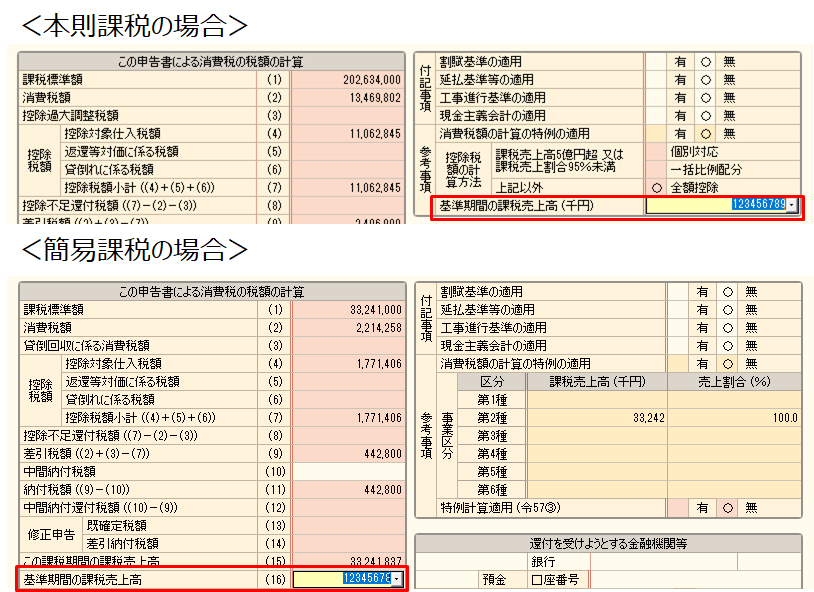814x592 pixels.
Task: Click the 中間納付税額 (10) input field
Action: (347, 471)
